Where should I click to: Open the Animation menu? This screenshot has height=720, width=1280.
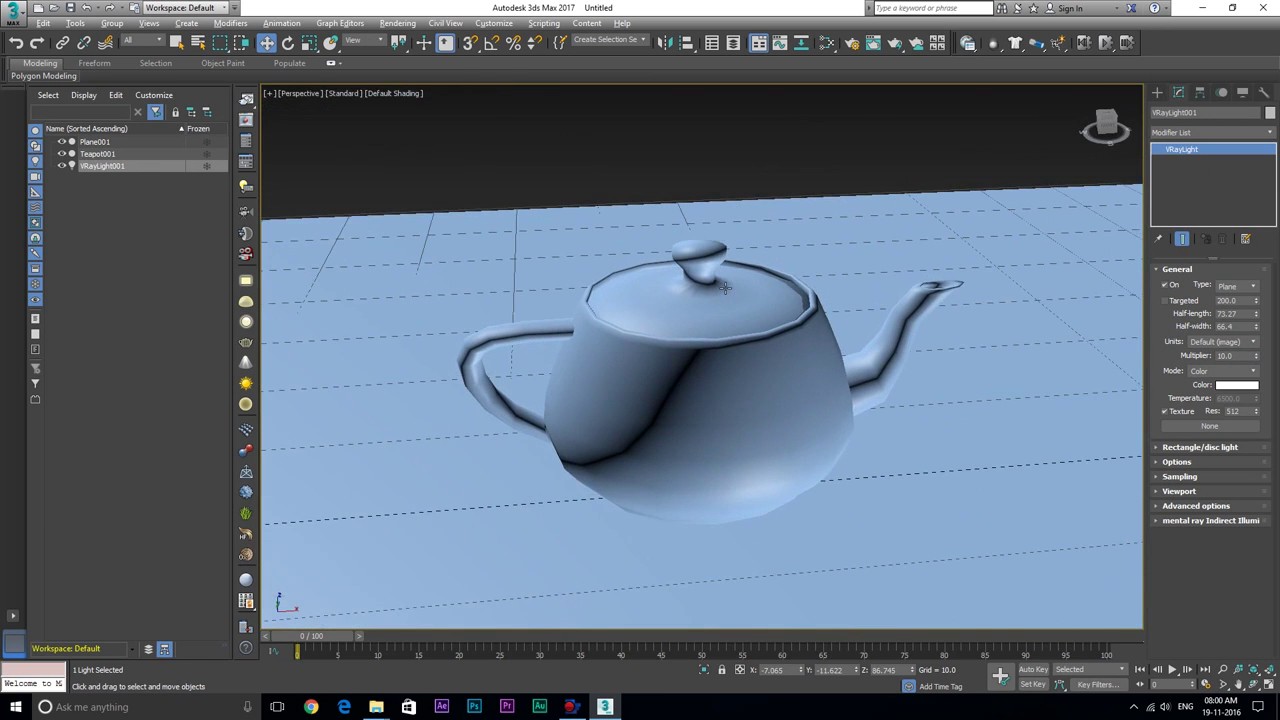[x=281, y=23]
